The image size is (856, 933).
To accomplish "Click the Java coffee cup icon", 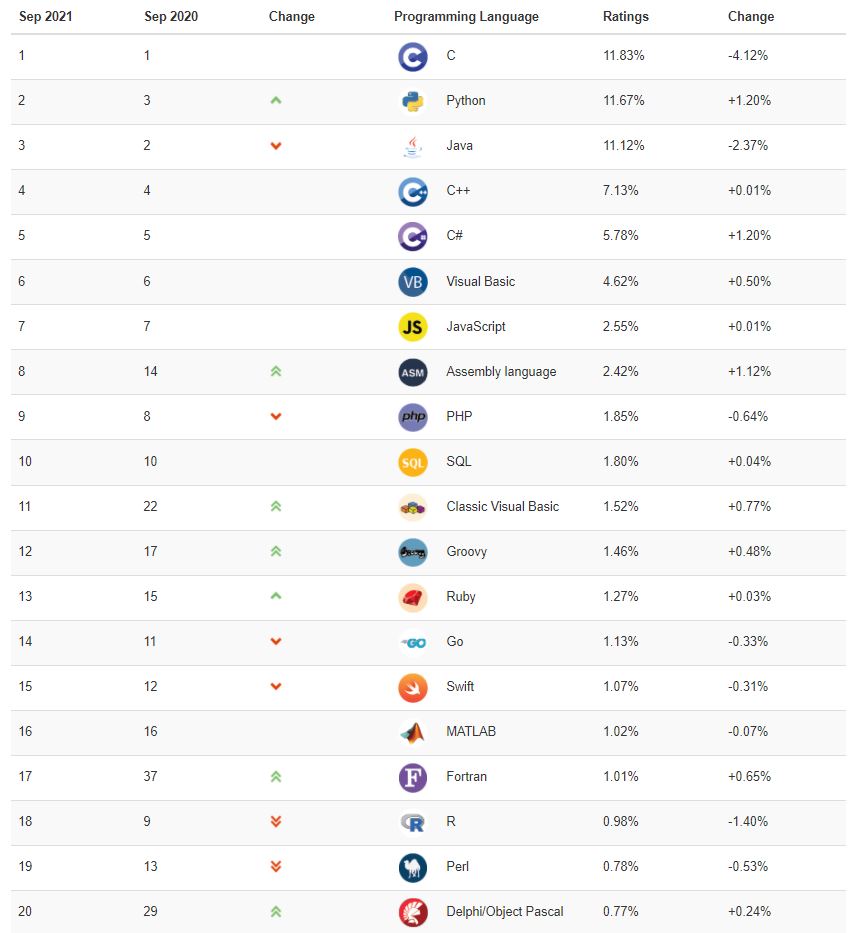I will point(412,146).
